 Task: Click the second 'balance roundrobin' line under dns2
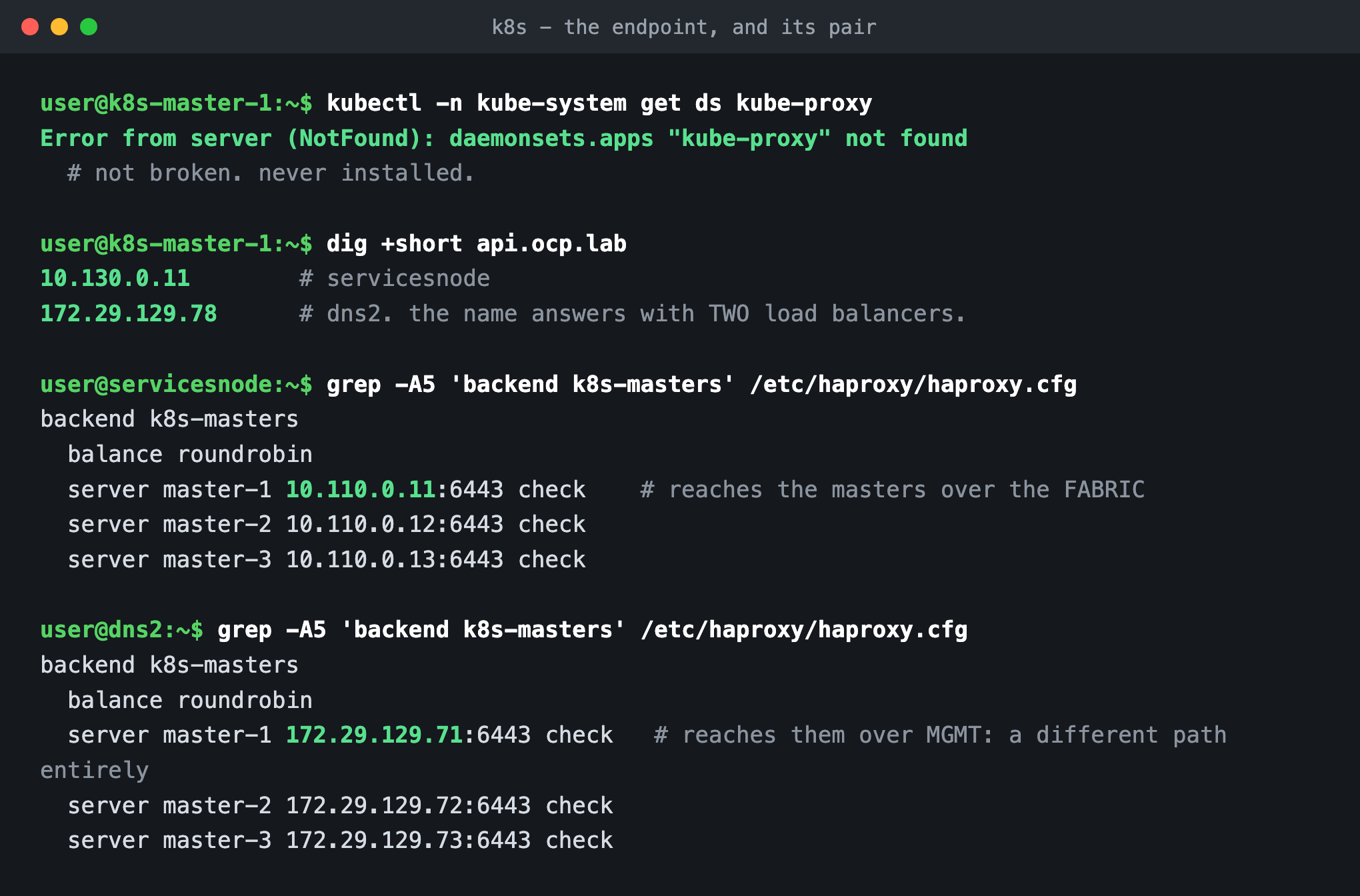click(x=190, y=701)
